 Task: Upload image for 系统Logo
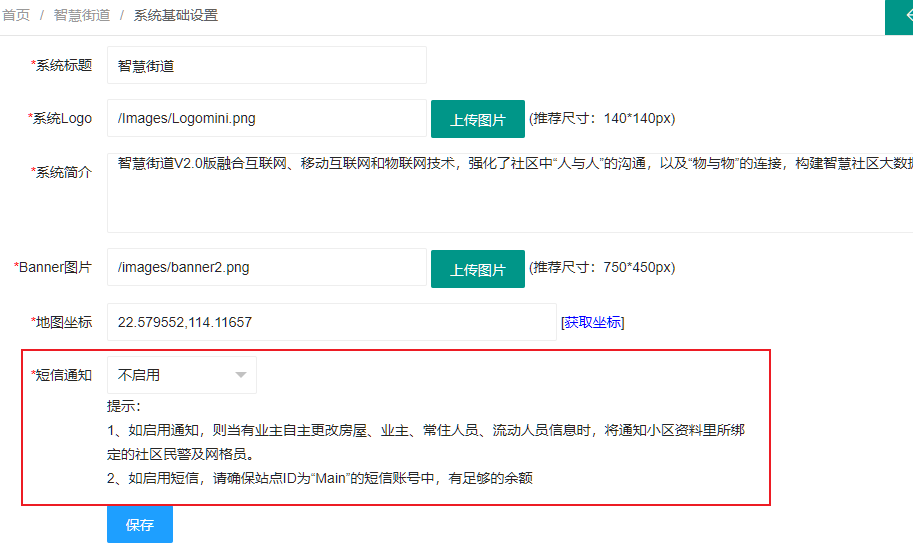pyautogui.click(x=477, y=119)
